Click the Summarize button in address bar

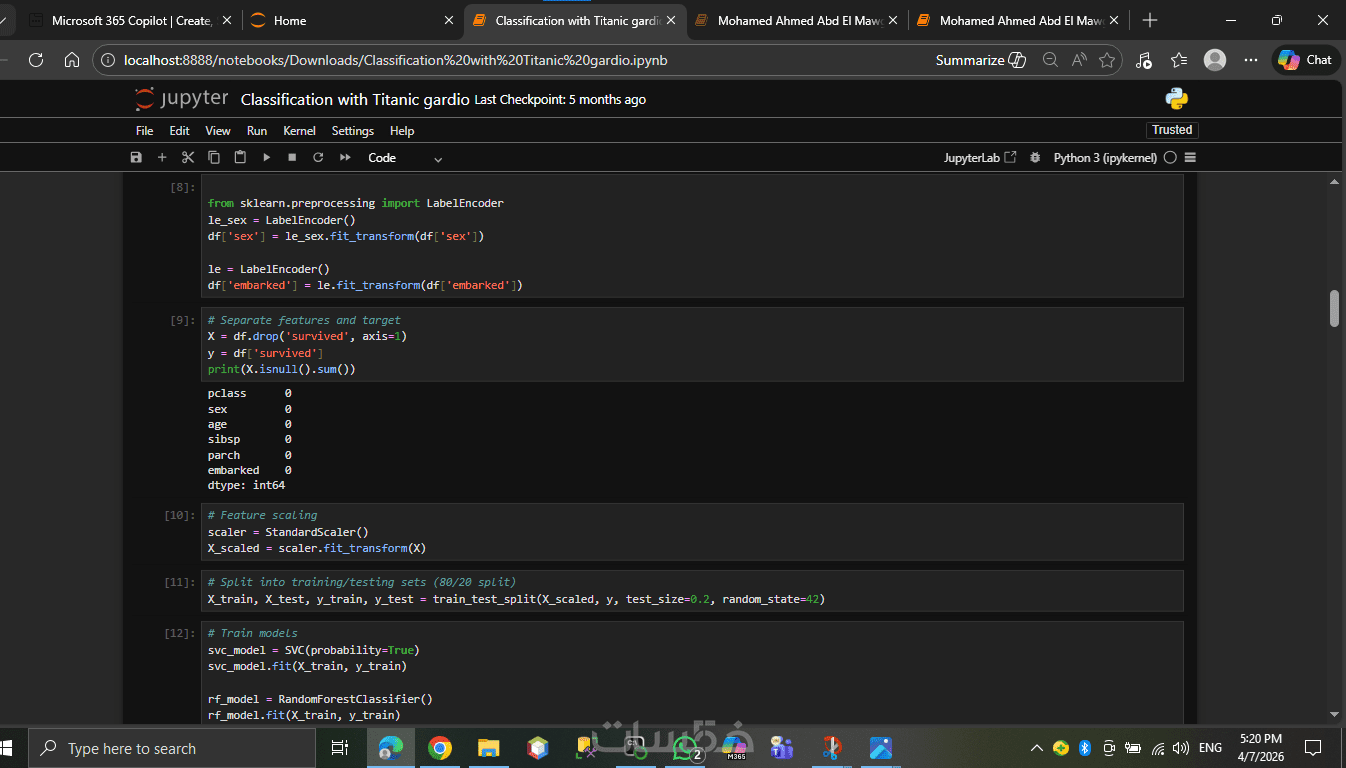coord(980,60)
